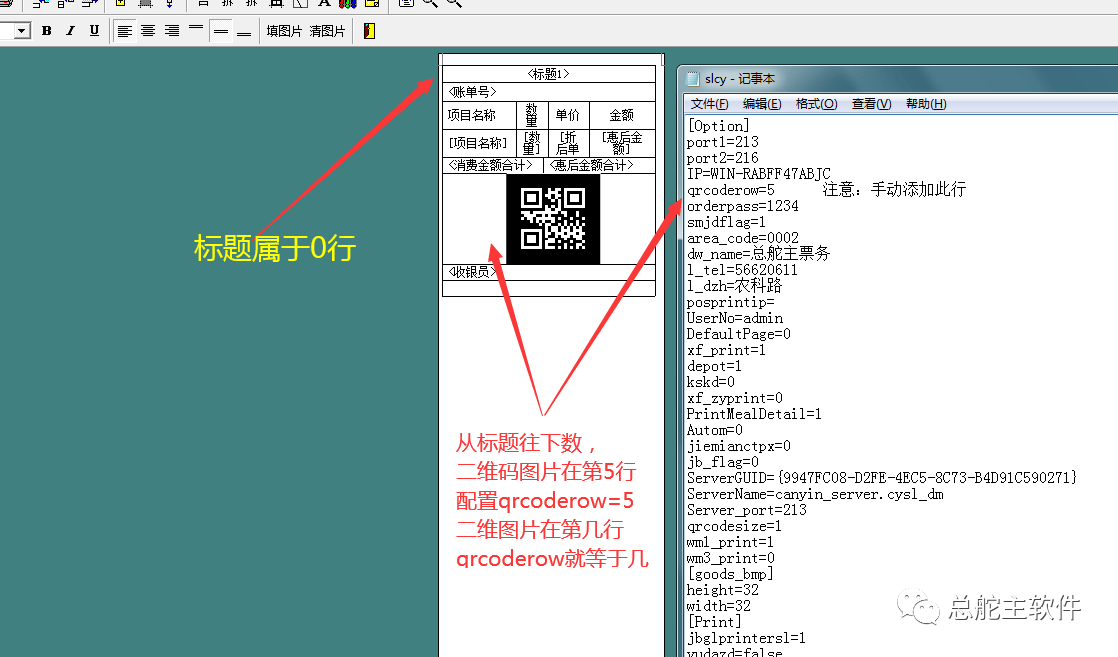Click the l_dzh=农科路 line
The image size is (1118, 657).
[x=734, y=285]
